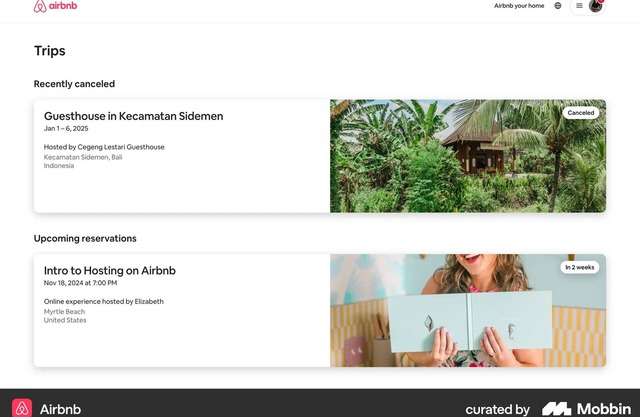Screen dimensions: 640x417
Task: Click the Airbnb app icon in footer
Action: coord(22,408)
